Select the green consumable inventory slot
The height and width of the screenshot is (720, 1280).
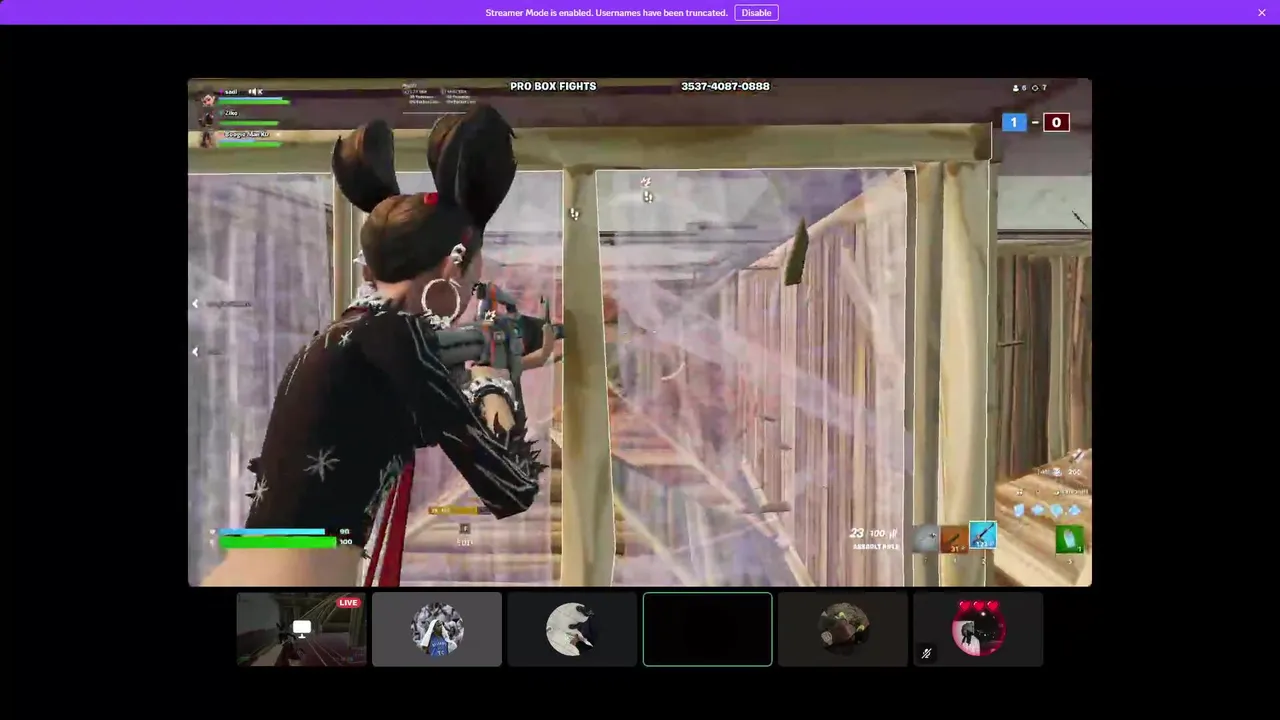(1069, 539)
